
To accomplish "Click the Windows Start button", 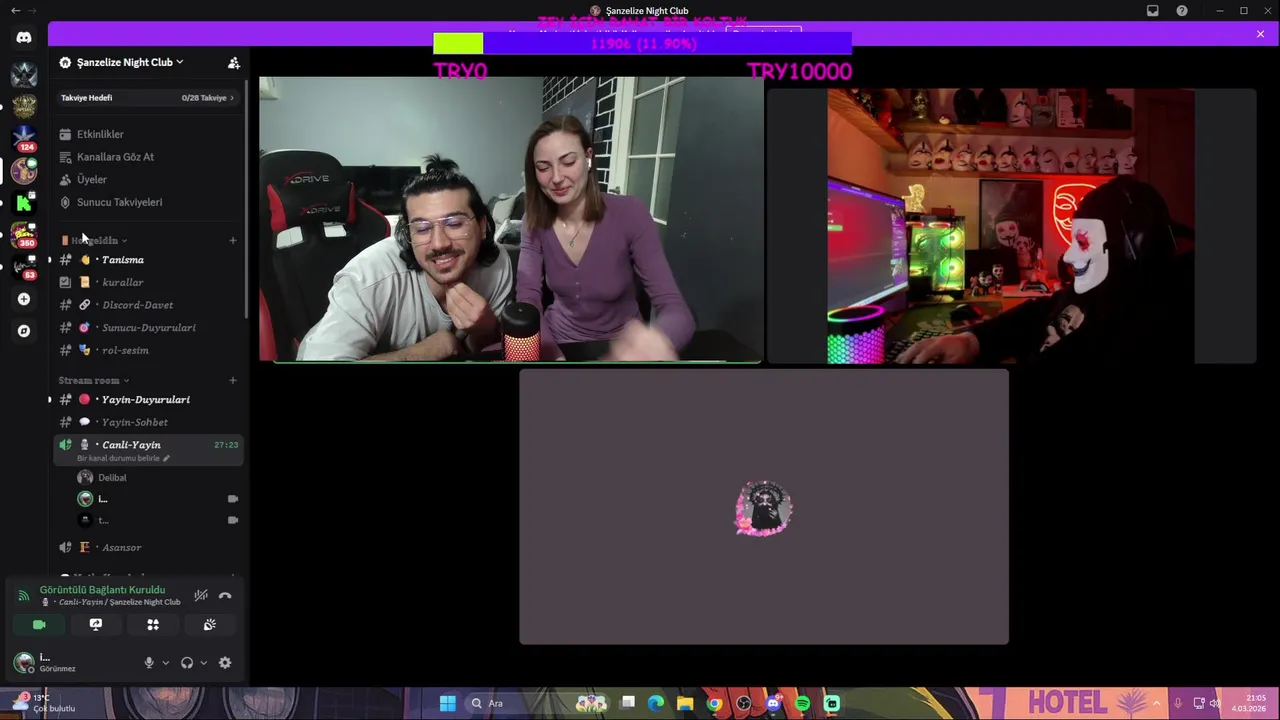I will click(x=447, y=703).
